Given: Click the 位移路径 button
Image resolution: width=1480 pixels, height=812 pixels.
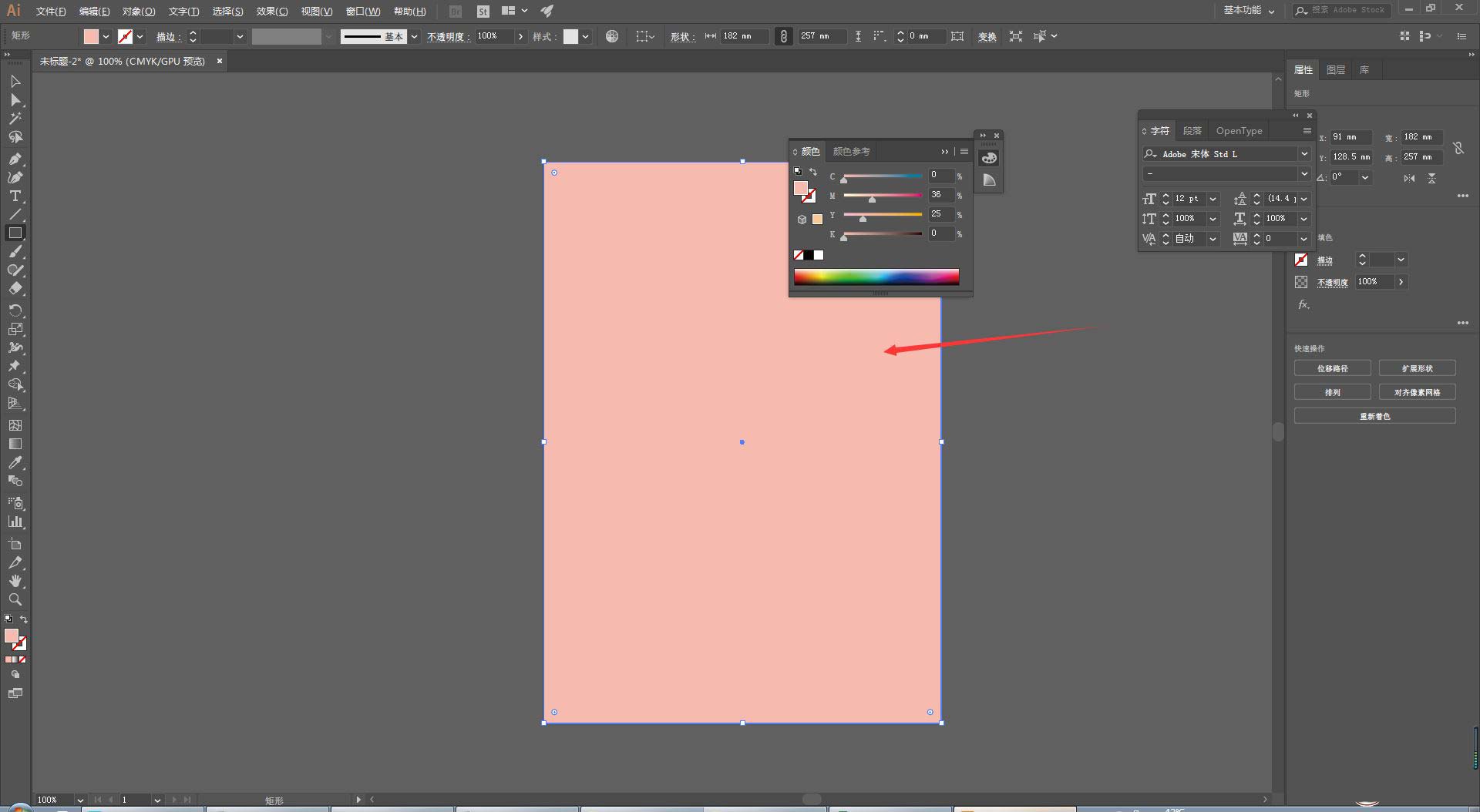Looking at the screenshot, I should point(1332,368).
